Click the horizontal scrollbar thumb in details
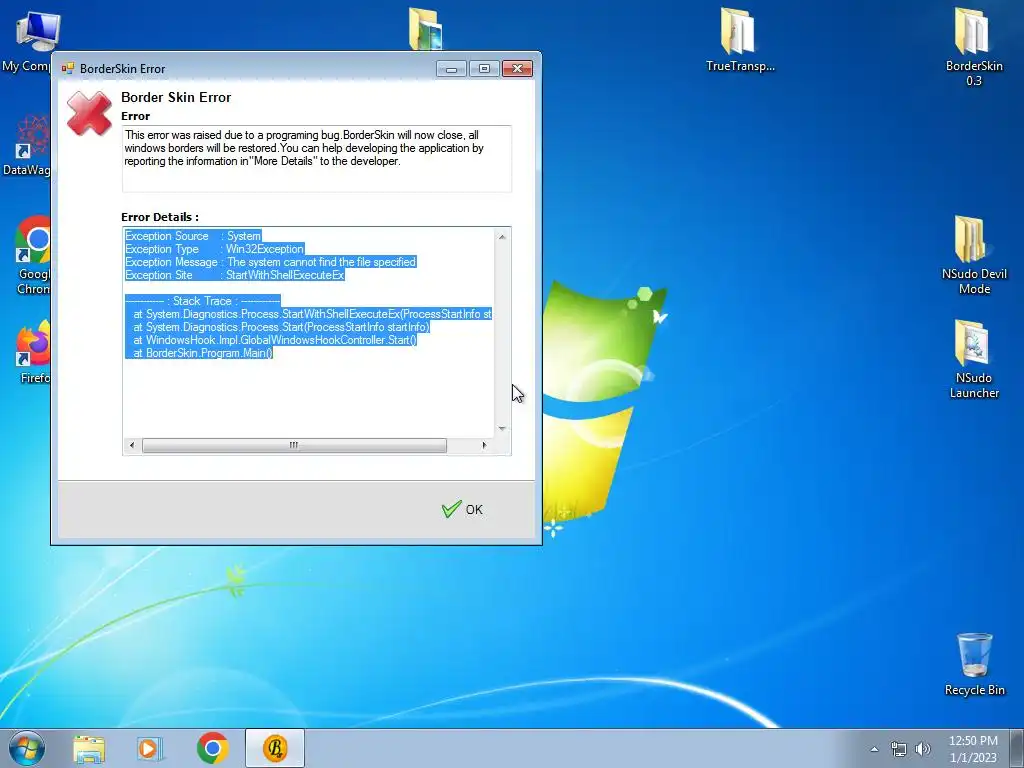Viewport: 1024px width, 768px height. [295, 445]
